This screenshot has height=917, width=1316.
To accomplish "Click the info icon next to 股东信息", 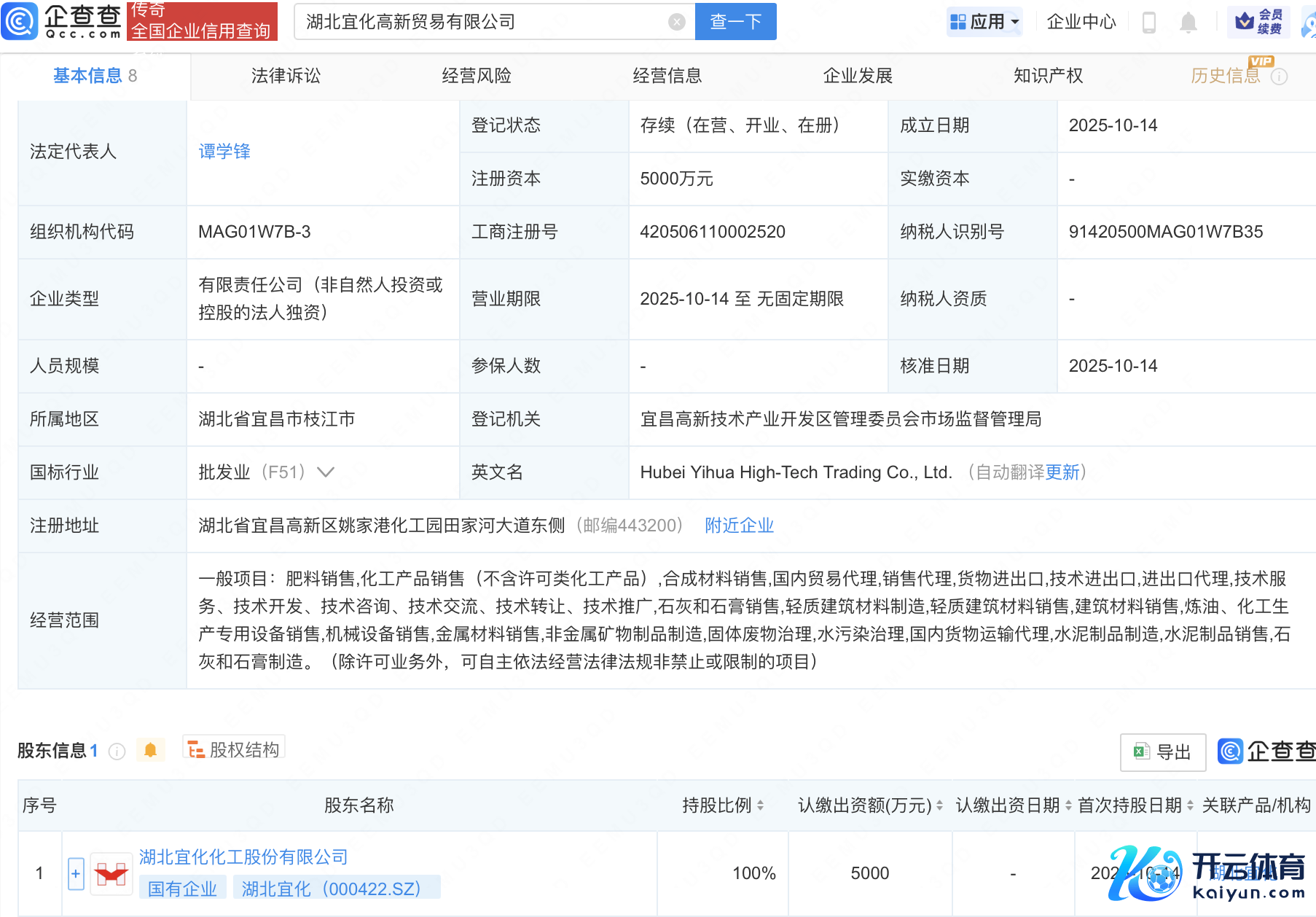I will (x=117, y=751).
